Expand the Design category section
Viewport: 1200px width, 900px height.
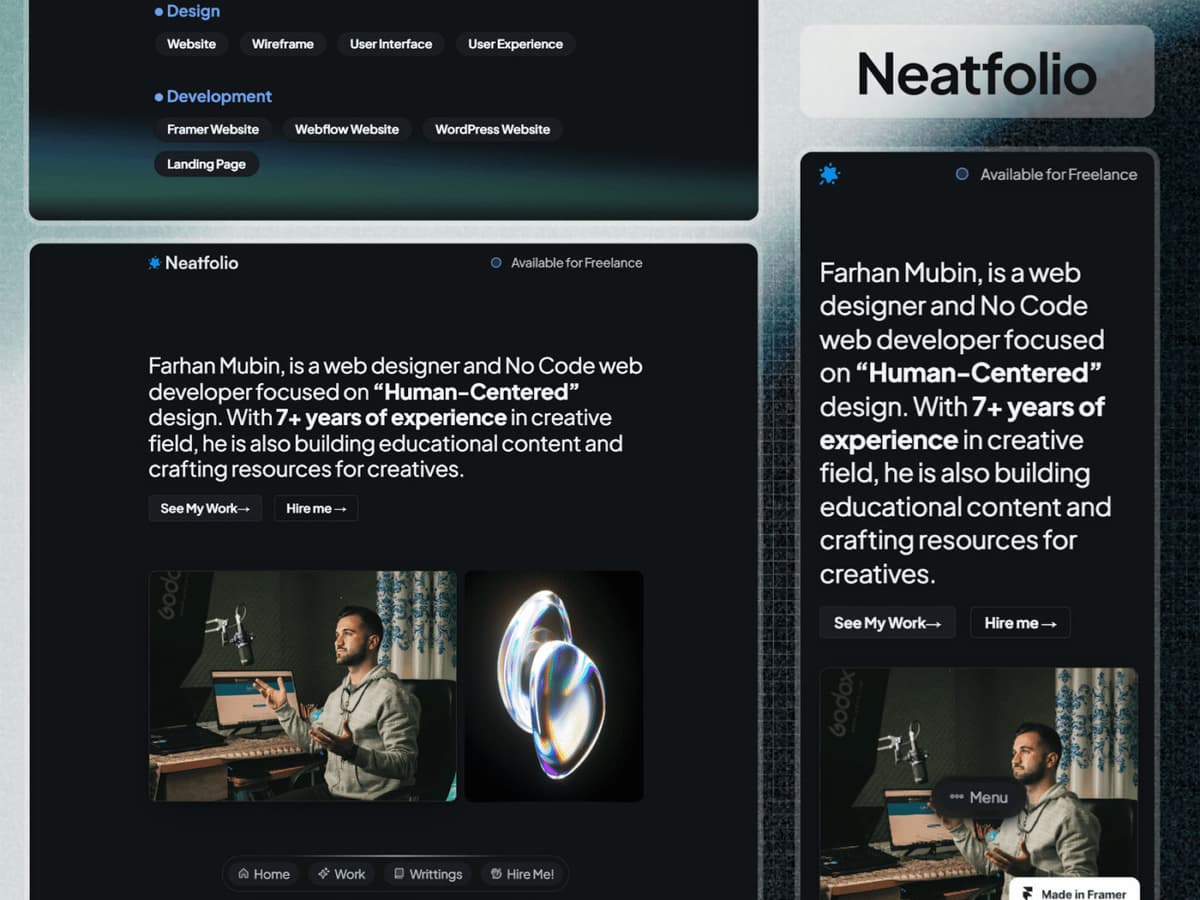pyautogui.click(x=191, y=11)
